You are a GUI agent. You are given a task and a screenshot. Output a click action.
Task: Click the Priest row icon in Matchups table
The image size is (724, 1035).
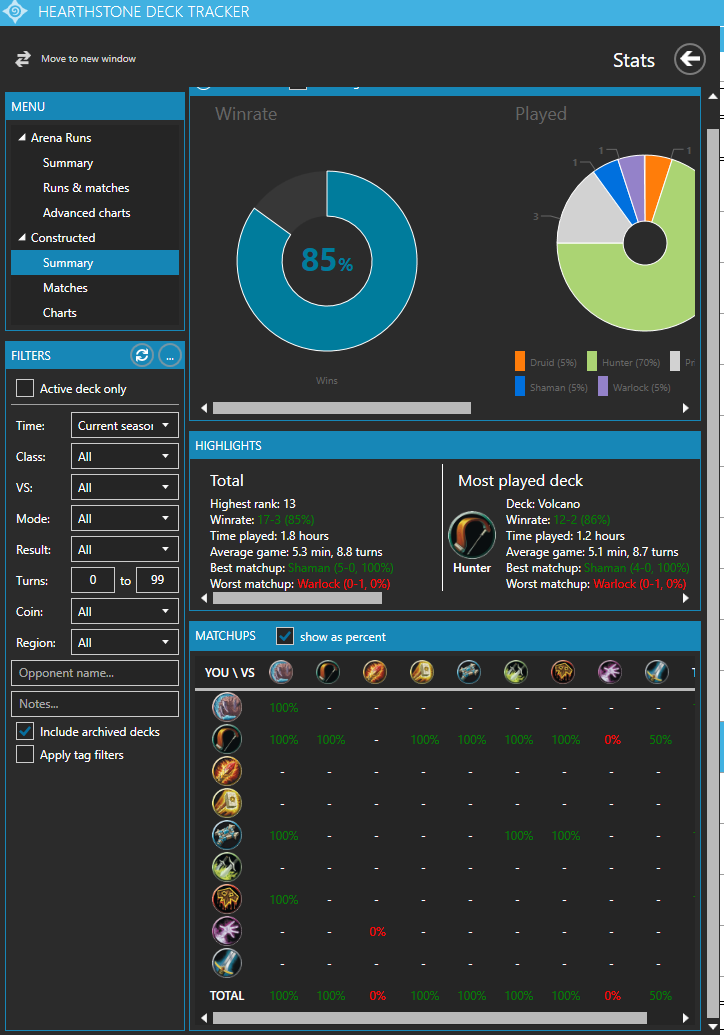click(x=227, y=835)
